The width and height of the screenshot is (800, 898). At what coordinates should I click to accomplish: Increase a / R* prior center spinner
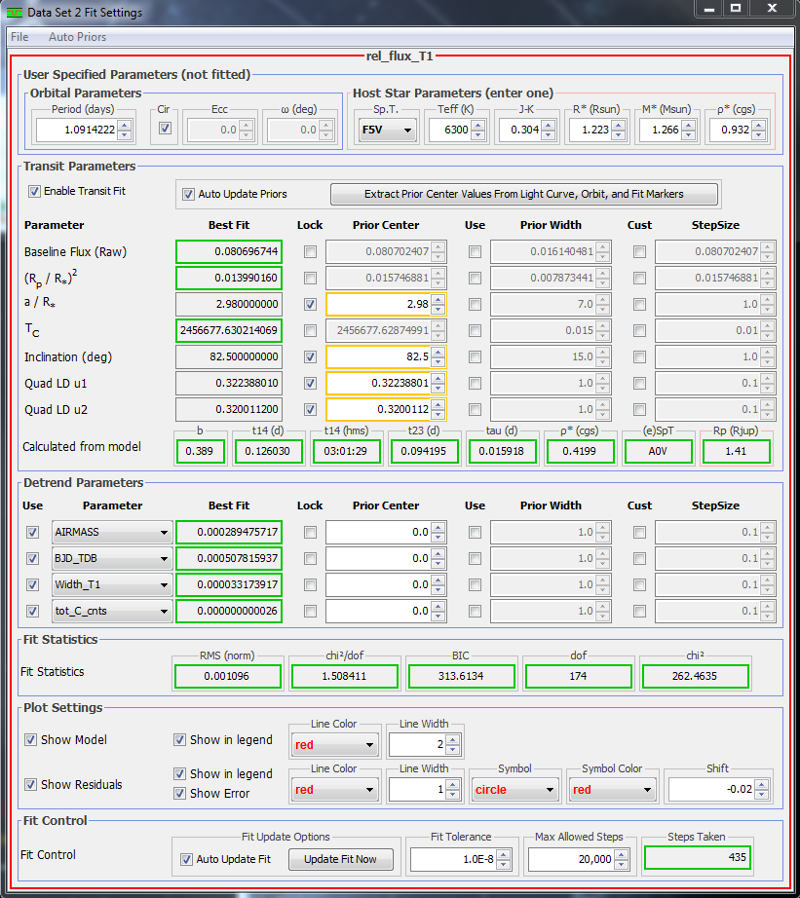[x=440, y=298]
